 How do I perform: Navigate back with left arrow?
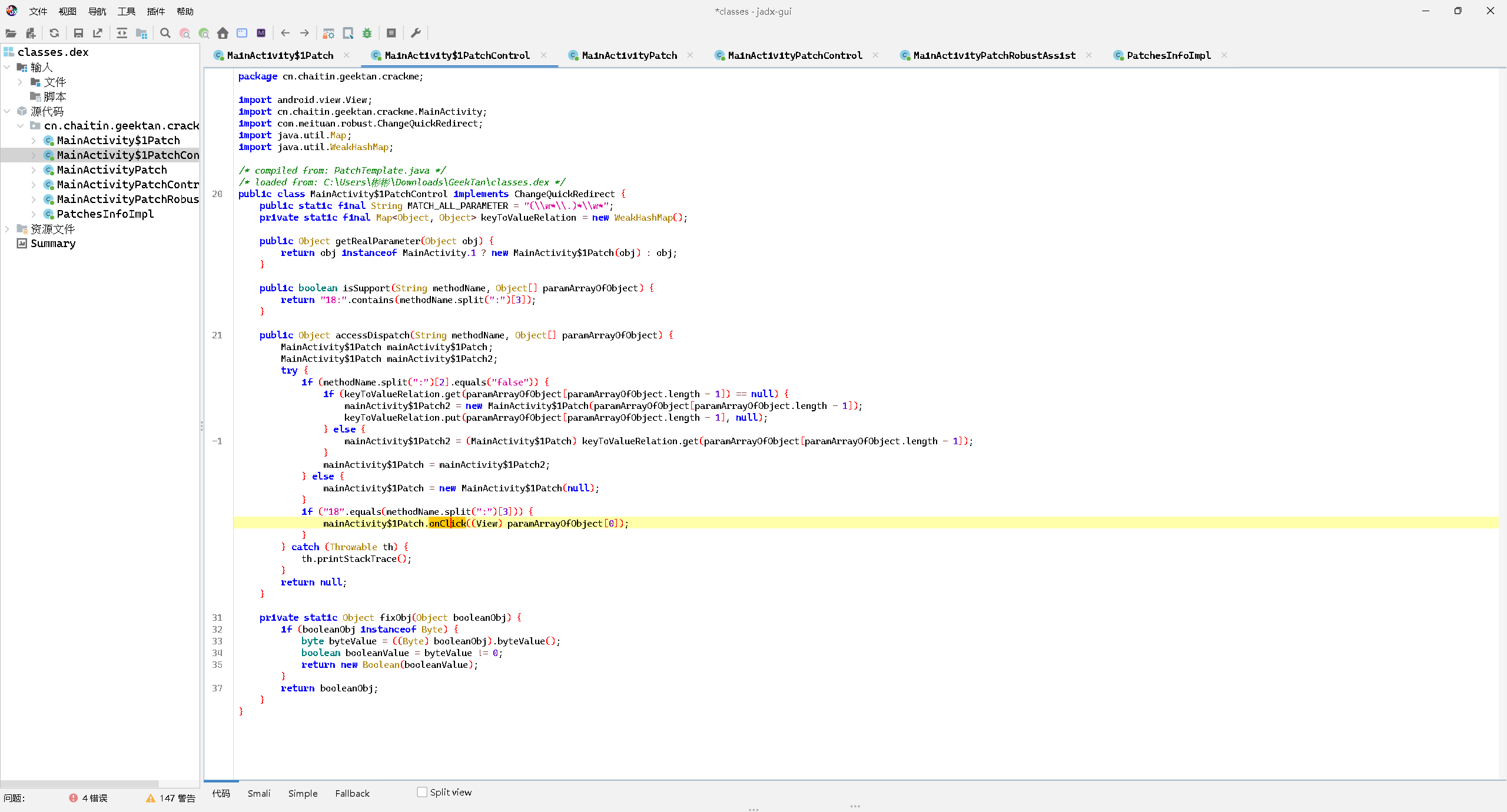point(286,34)
